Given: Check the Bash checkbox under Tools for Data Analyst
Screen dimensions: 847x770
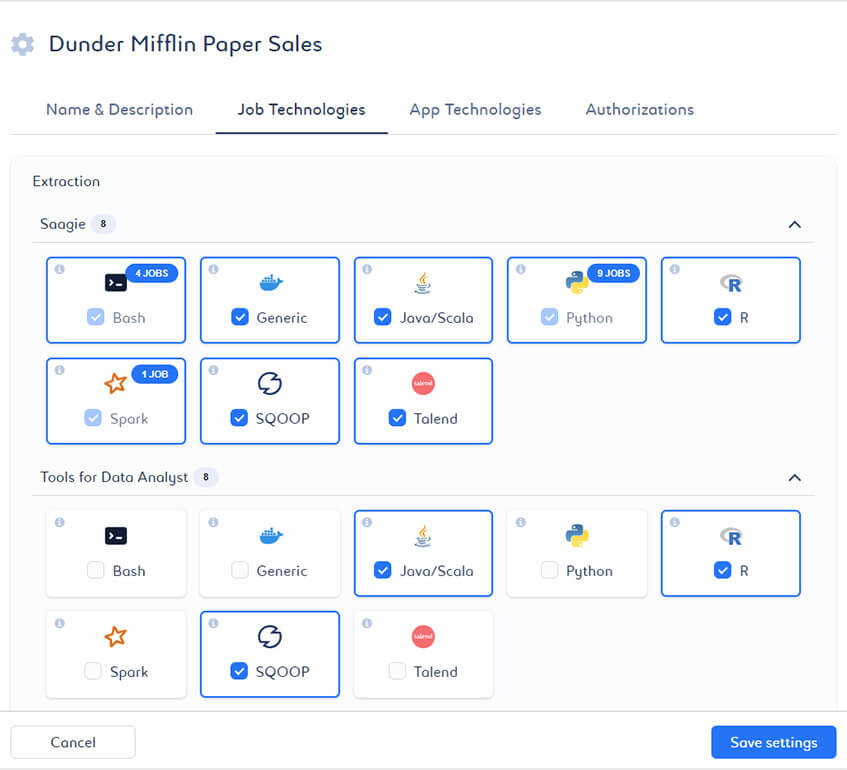Looking at the screenshot, I should pyautogui.click(x=95, y=570).
